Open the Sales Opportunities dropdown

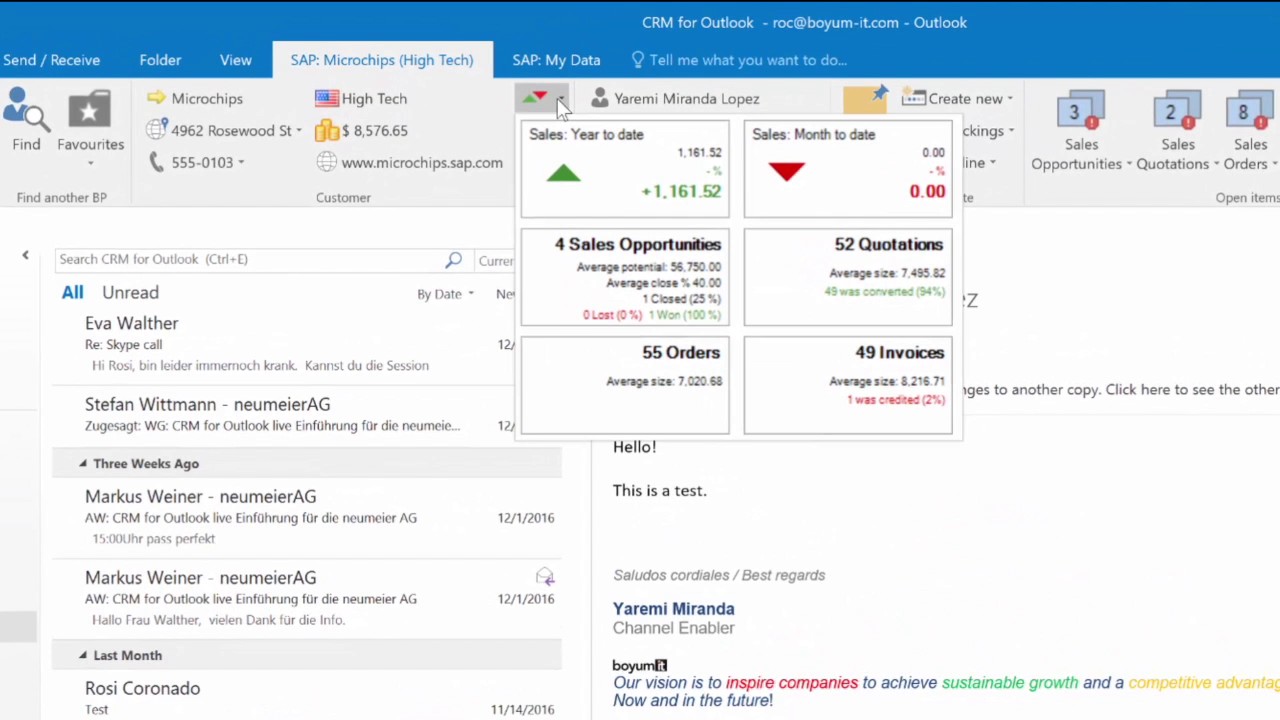pyautogui.click(x=1129, y=165)
